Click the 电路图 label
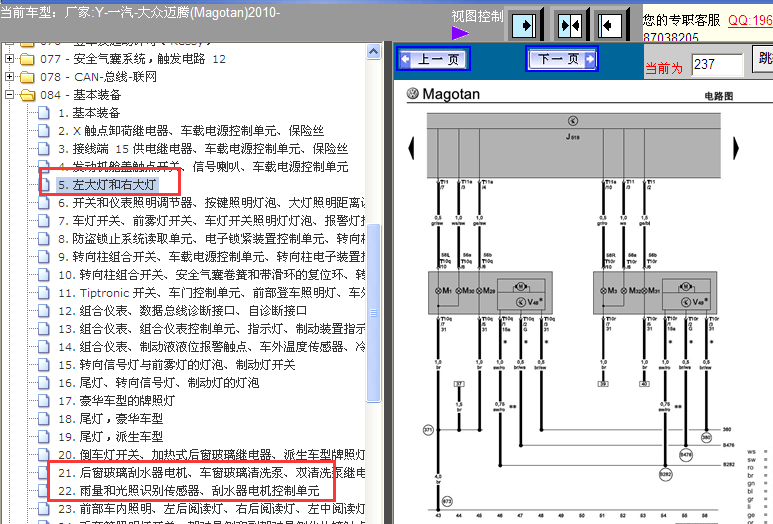The height and width of the screenshot is (524, 773). pyautogui.click(x=719, y=96)
